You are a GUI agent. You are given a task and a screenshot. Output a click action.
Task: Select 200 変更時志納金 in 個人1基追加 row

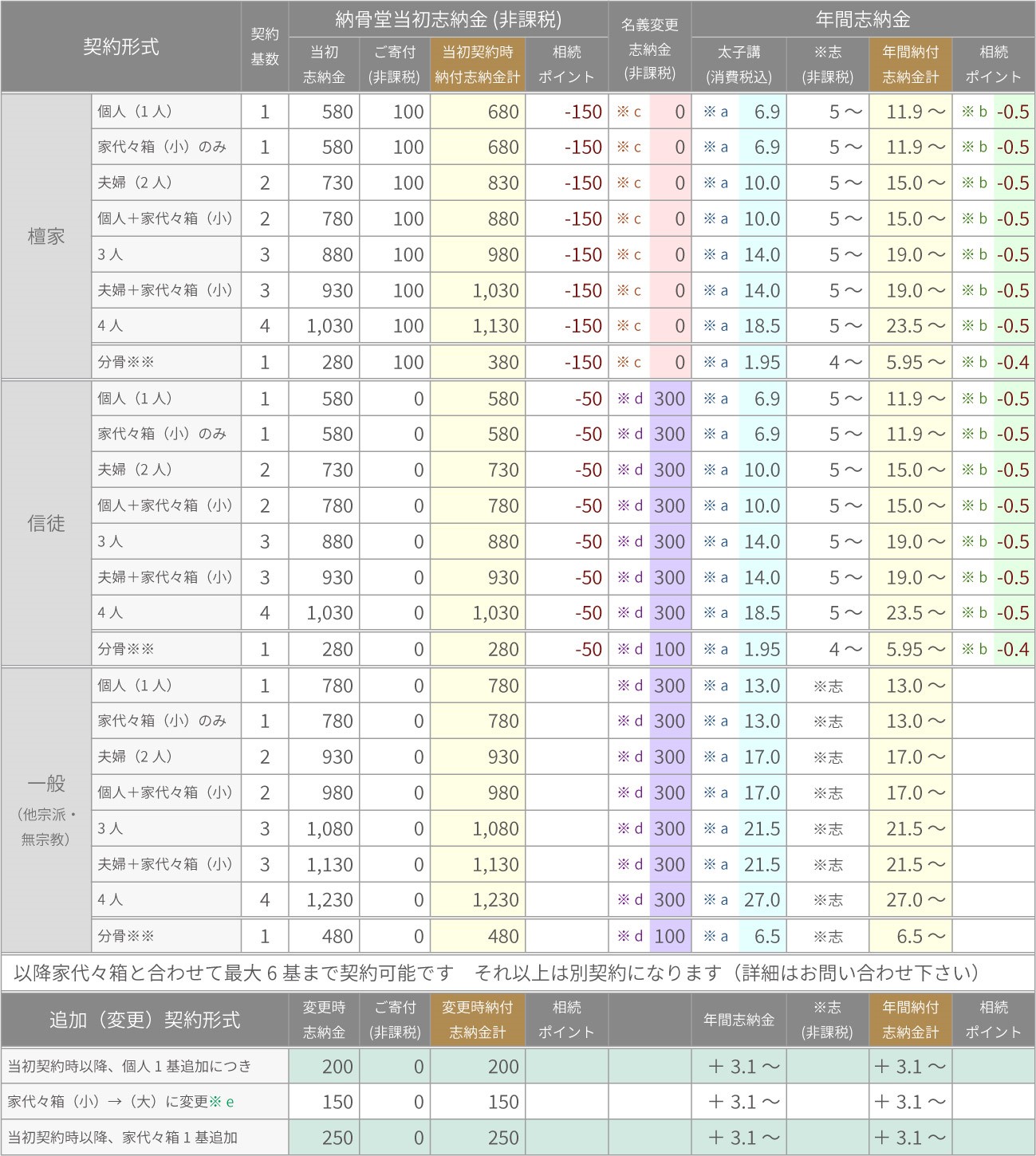point(324,1066)
